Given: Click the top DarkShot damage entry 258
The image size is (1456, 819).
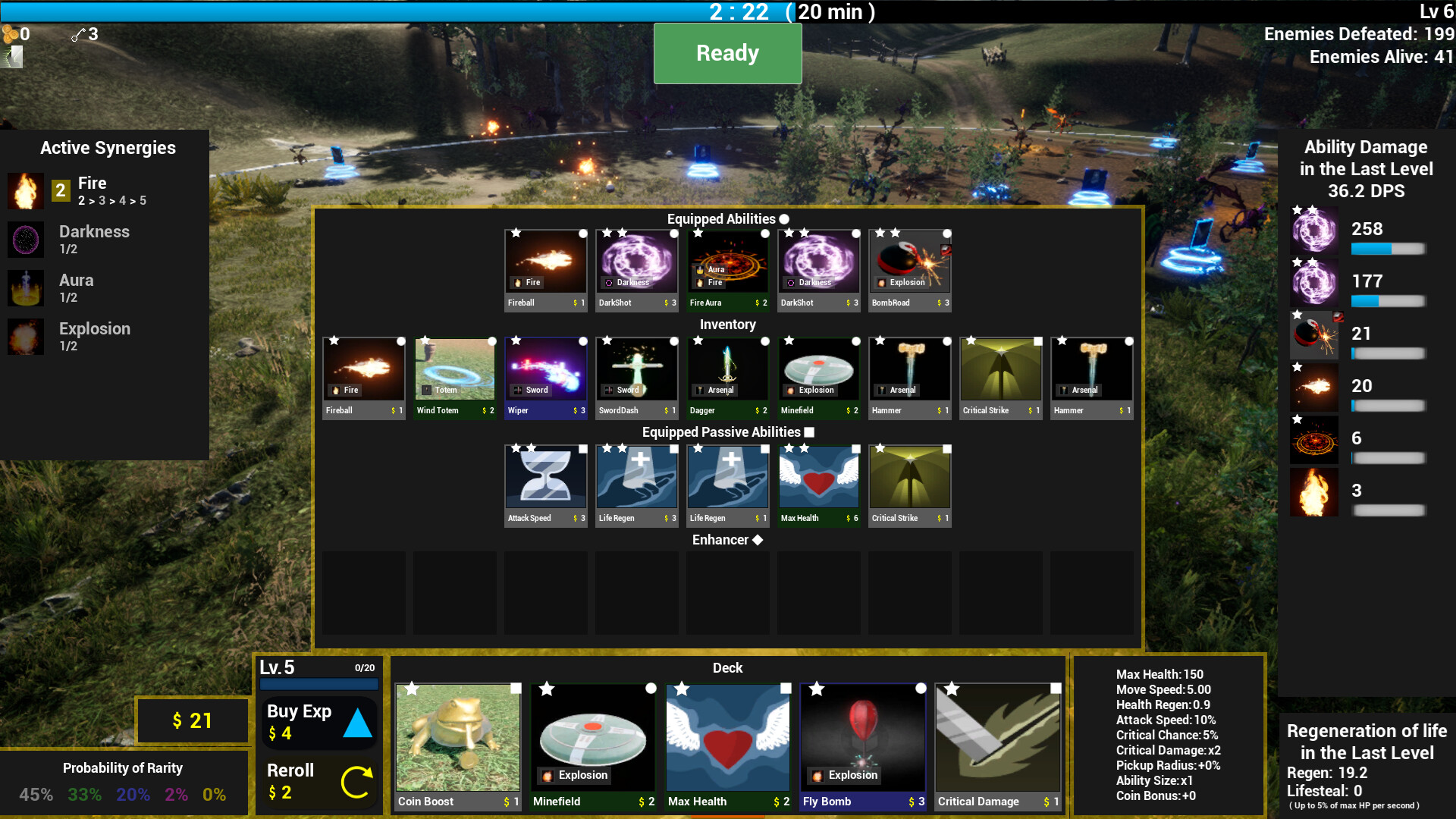Looking at the screenshot, I should (1358, 231).
